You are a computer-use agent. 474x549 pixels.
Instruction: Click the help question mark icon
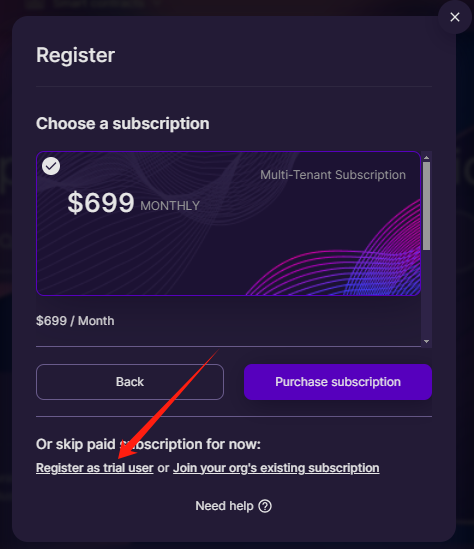265,506
